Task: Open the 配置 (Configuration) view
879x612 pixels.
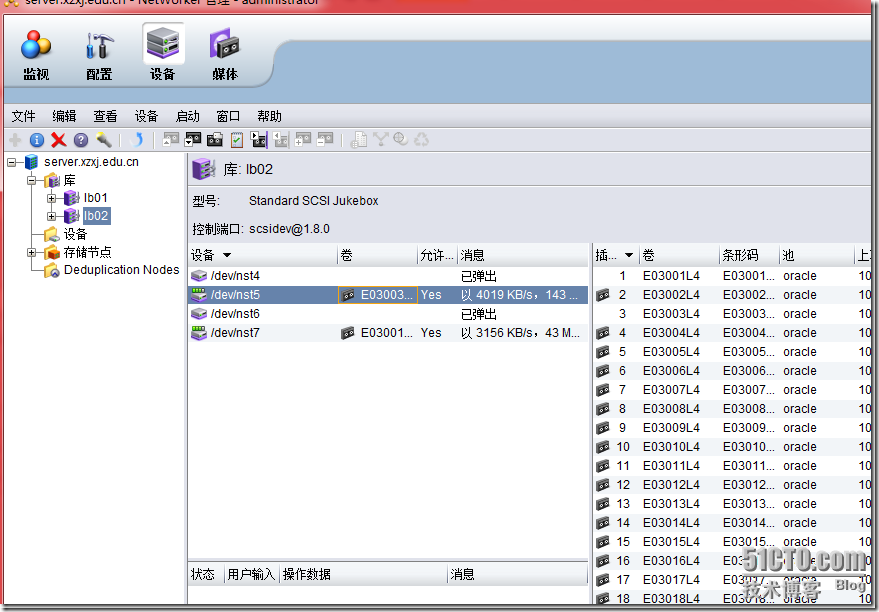Action: click(99, 55)
